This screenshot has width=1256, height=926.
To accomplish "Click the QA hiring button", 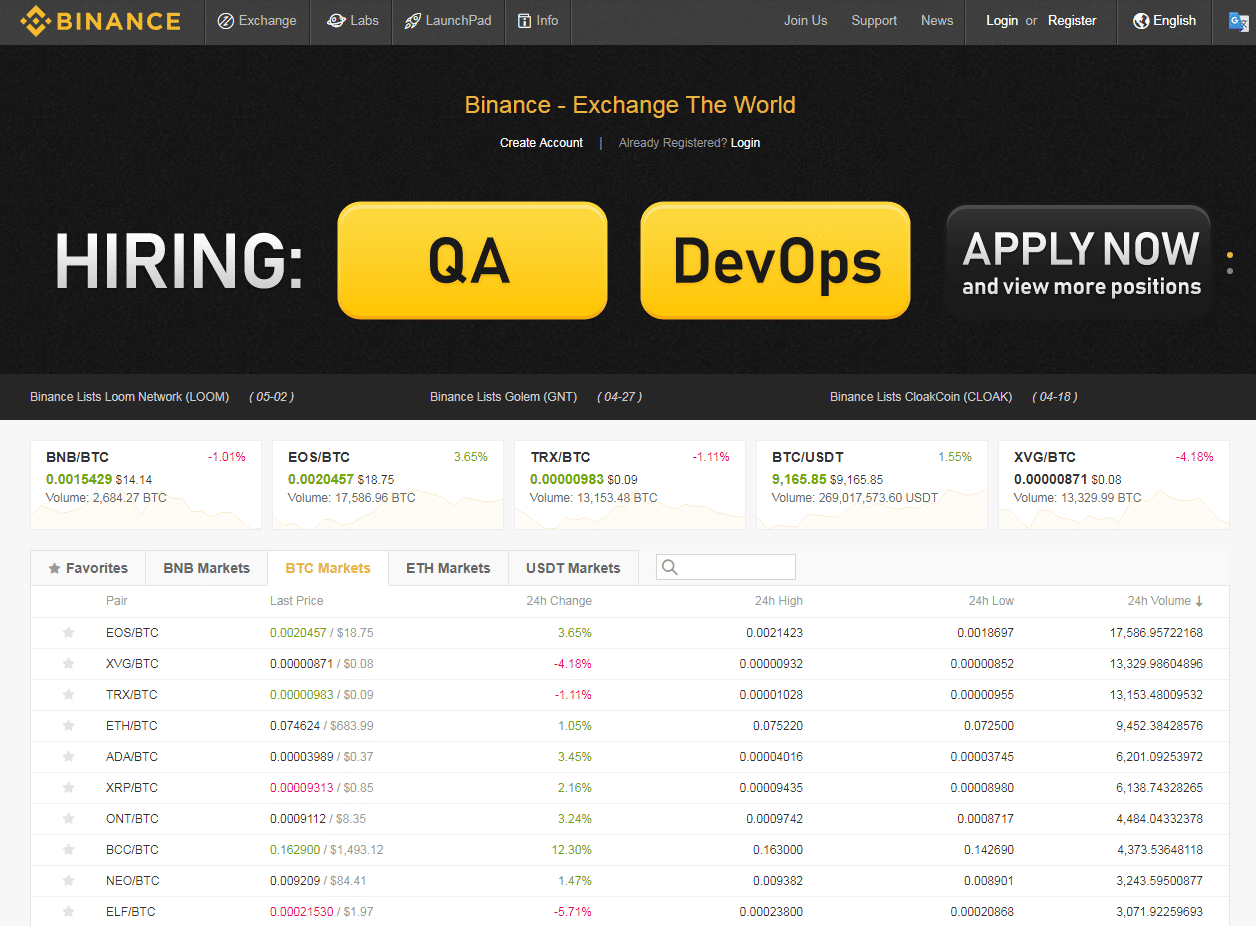I will [472, 261].
